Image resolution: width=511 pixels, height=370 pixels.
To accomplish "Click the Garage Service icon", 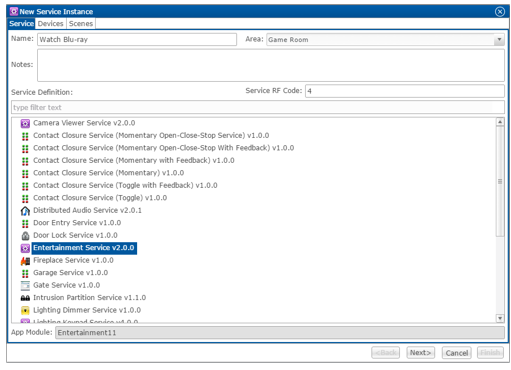I will (25, 273).
